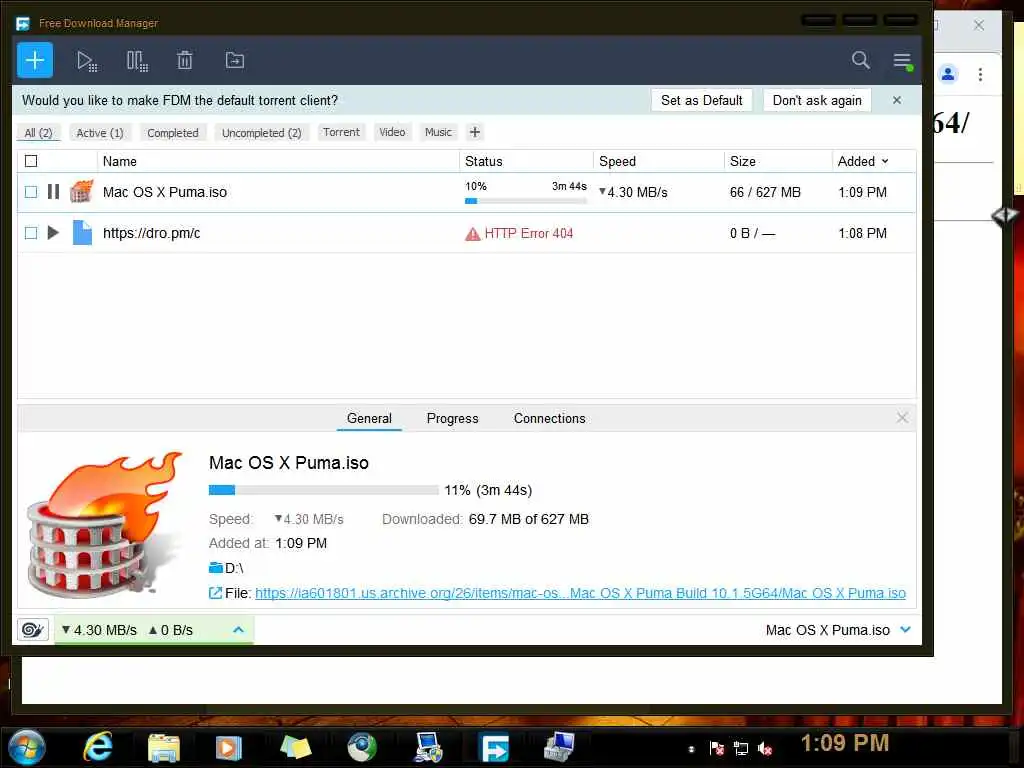Screen dimensions: 1024x768
Task: Click the 66 / 627 MB size cell
Action: [x=765, y=192]
